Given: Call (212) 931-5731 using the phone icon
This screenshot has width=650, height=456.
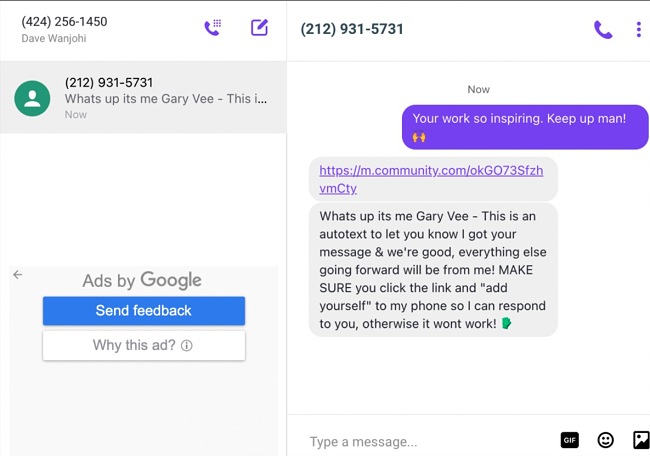Looking at the screenshot, I should tap(603, 29).
